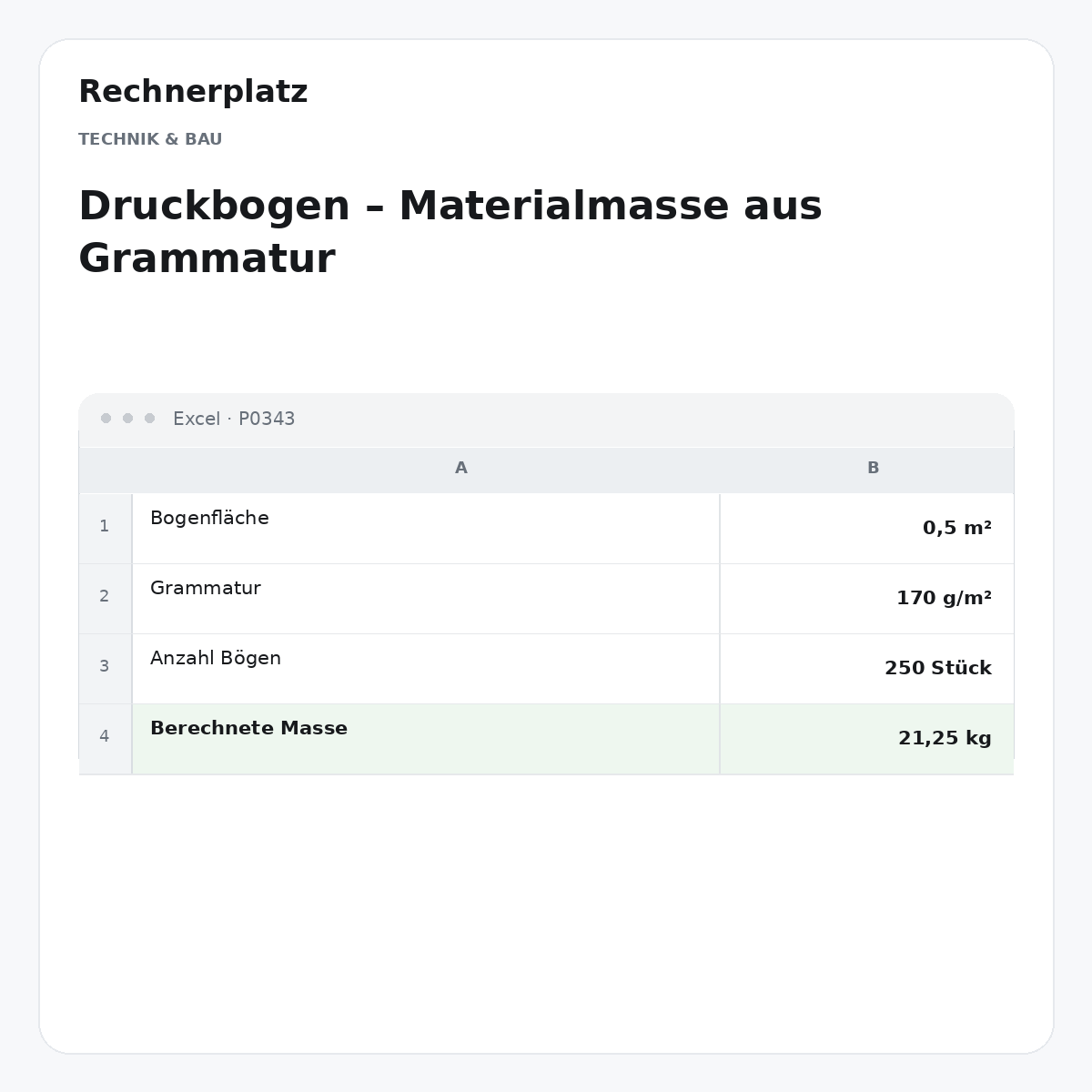The image size is (1092, 1092).
Task: Select row 2 header
Action: [105, 599]
